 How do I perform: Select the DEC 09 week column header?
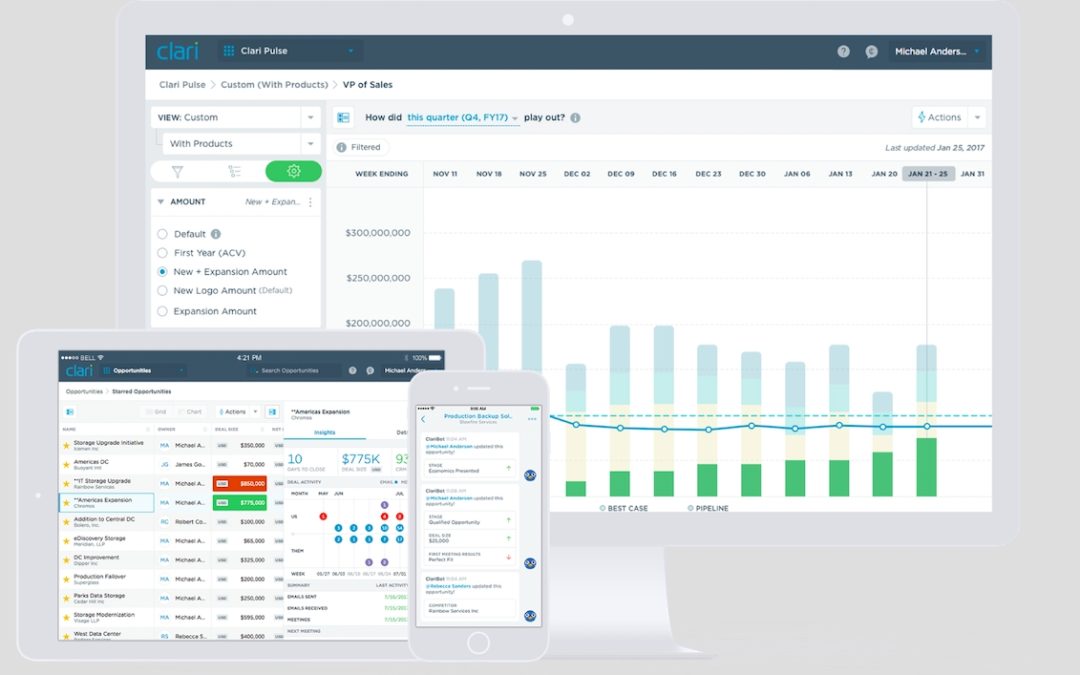click(x=621, y=174)
